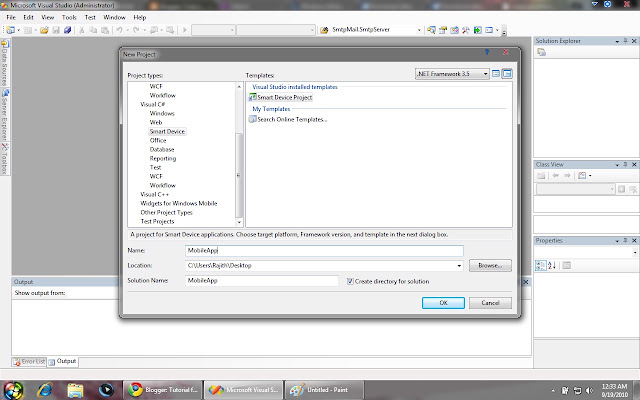Select Categorized view in Properties panel
Screen dimensions: 640x400
pyautogui.click(x=540, y=266)
